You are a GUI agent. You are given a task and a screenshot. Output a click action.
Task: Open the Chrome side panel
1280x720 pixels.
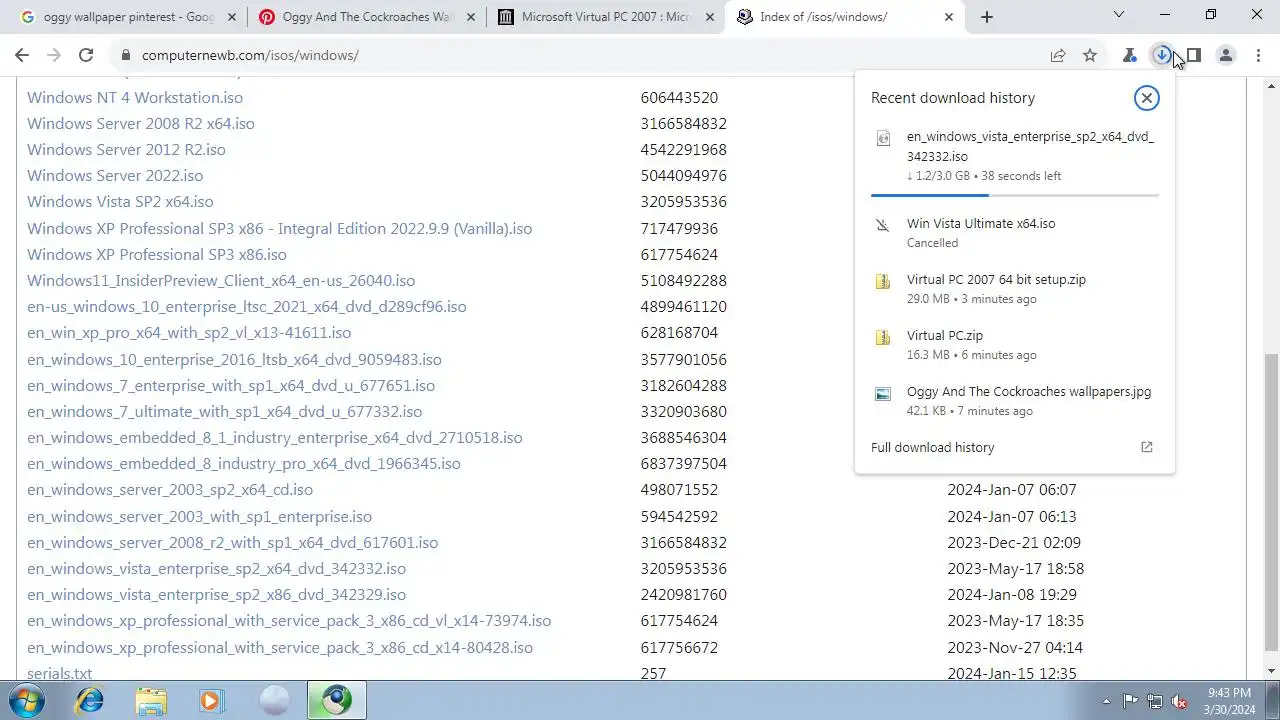1194,56
